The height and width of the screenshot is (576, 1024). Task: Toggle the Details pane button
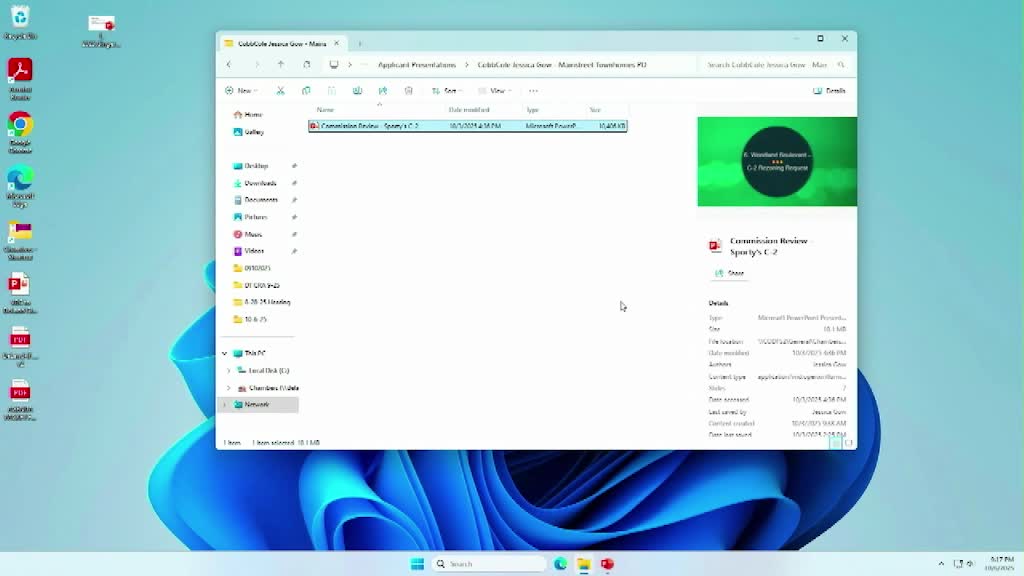click(829, 91)
